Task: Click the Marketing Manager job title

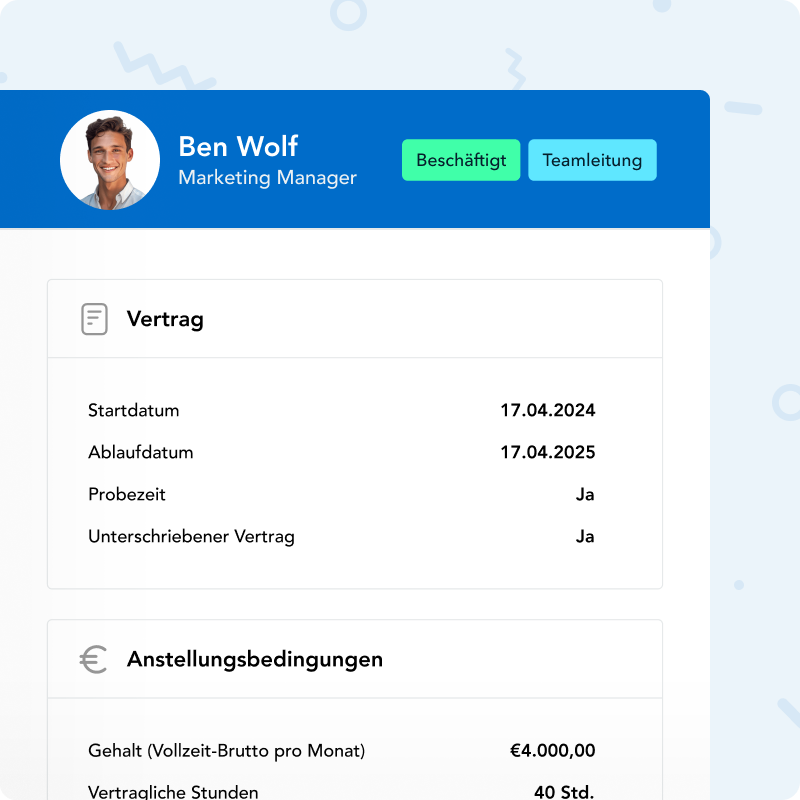Action: [267, 178]
